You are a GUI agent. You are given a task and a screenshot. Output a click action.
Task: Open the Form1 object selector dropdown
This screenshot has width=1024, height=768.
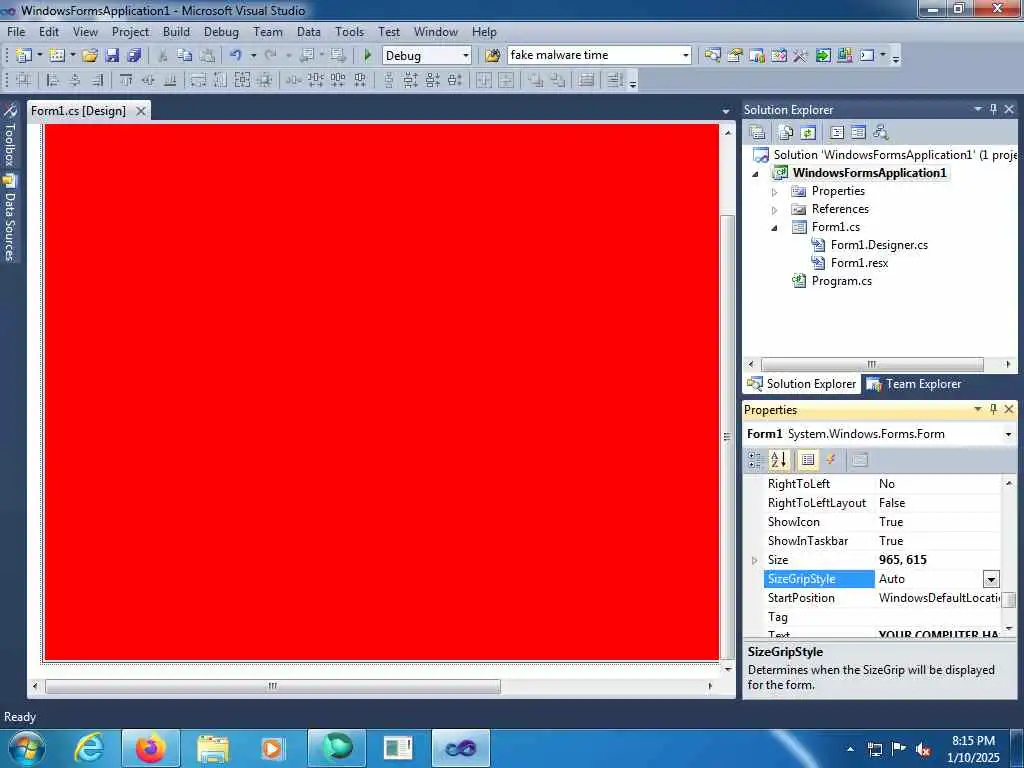tap(1008, 434)
